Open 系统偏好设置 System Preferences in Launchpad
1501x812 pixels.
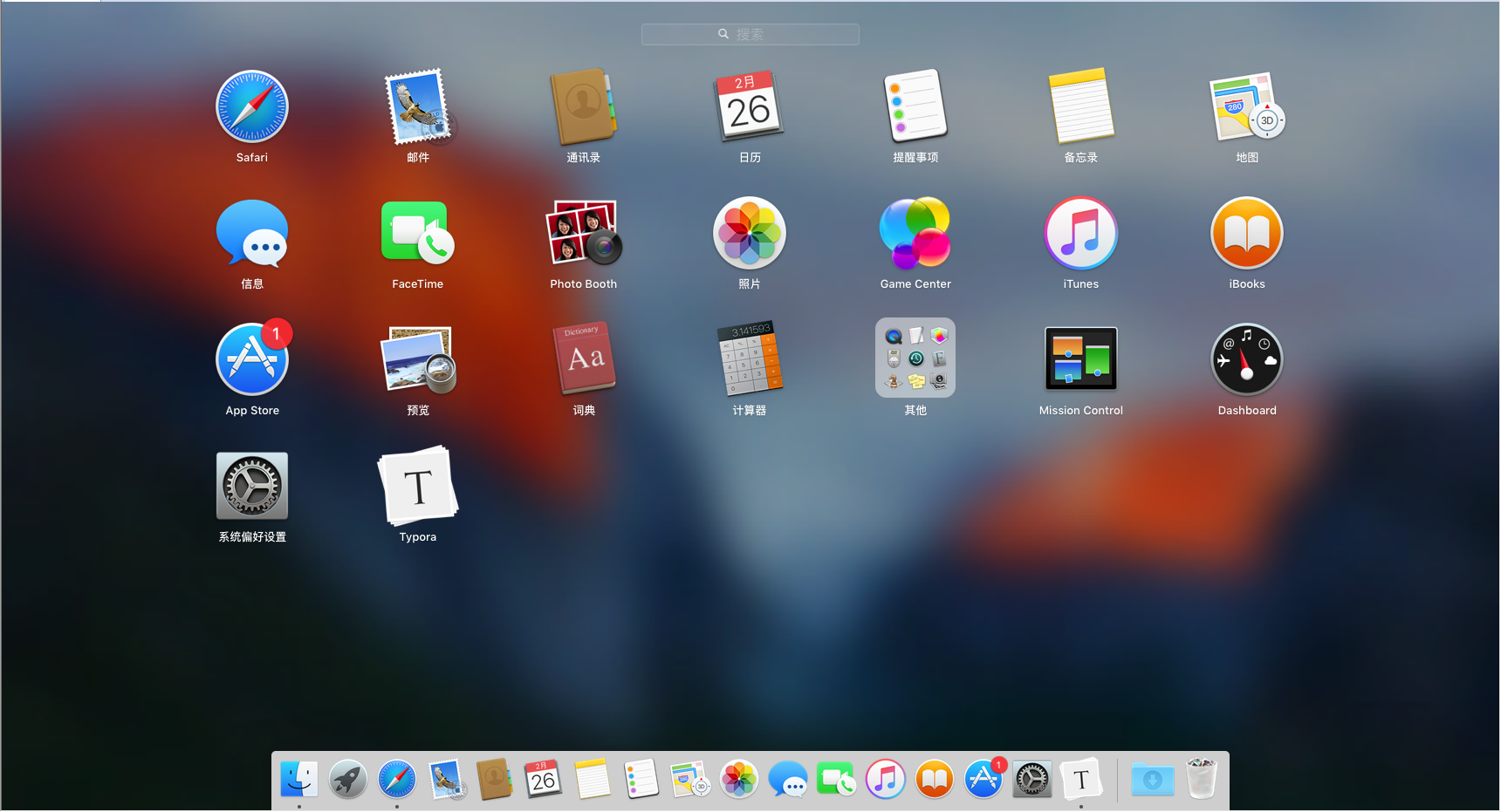(x=252, y=486)
